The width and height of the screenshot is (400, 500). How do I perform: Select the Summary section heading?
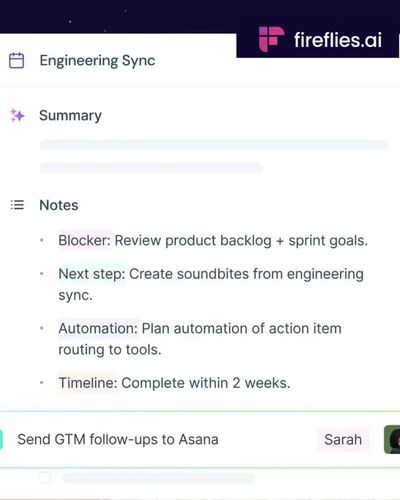[x=70, y=116]
